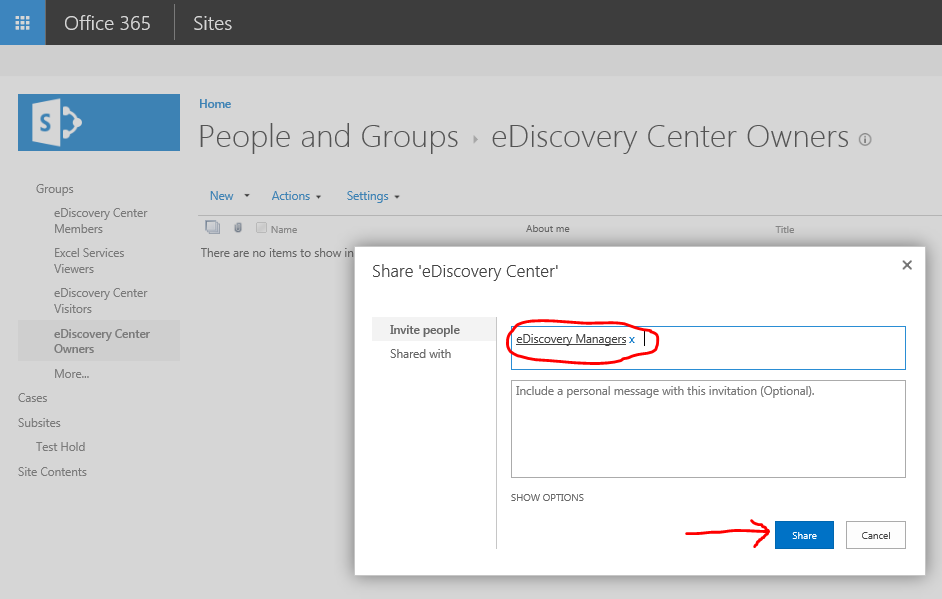Click the eDiscovery Managers recipient entry
942x599 pixels.
[571, 339]
